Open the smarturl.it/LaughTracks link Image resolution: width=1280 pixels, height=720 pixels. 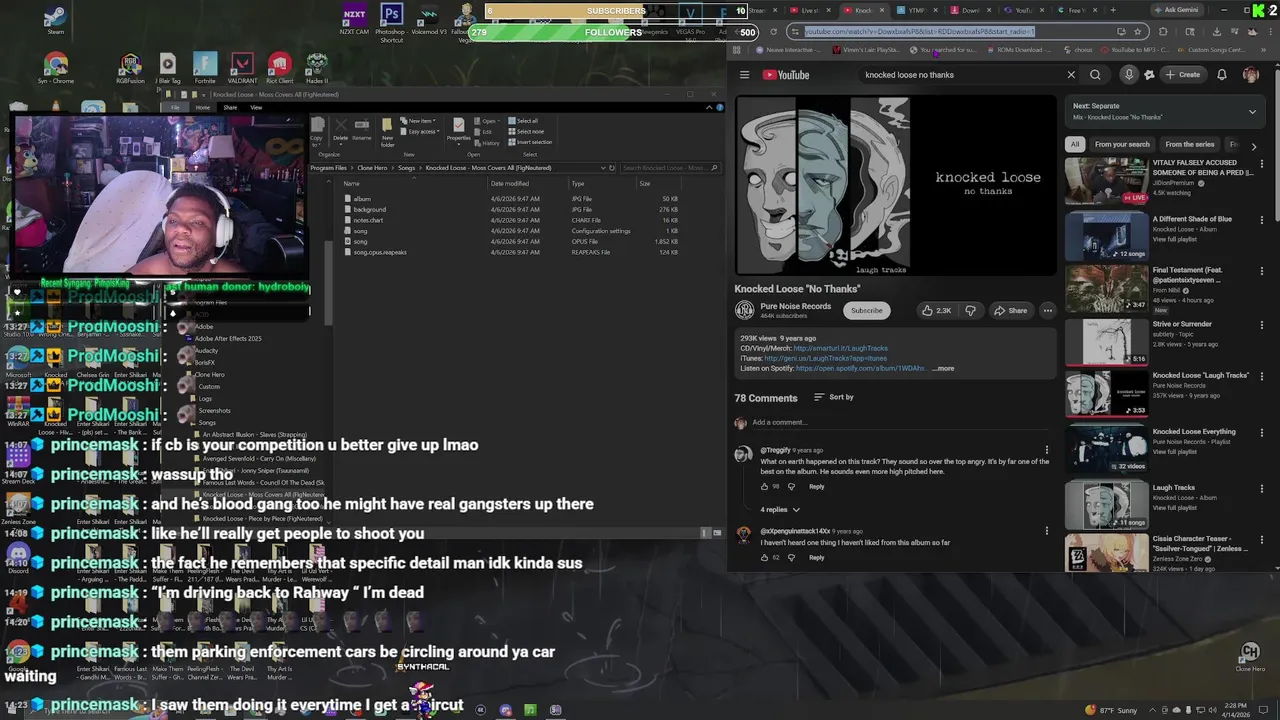pyautogui.click(x=841, y=348)
